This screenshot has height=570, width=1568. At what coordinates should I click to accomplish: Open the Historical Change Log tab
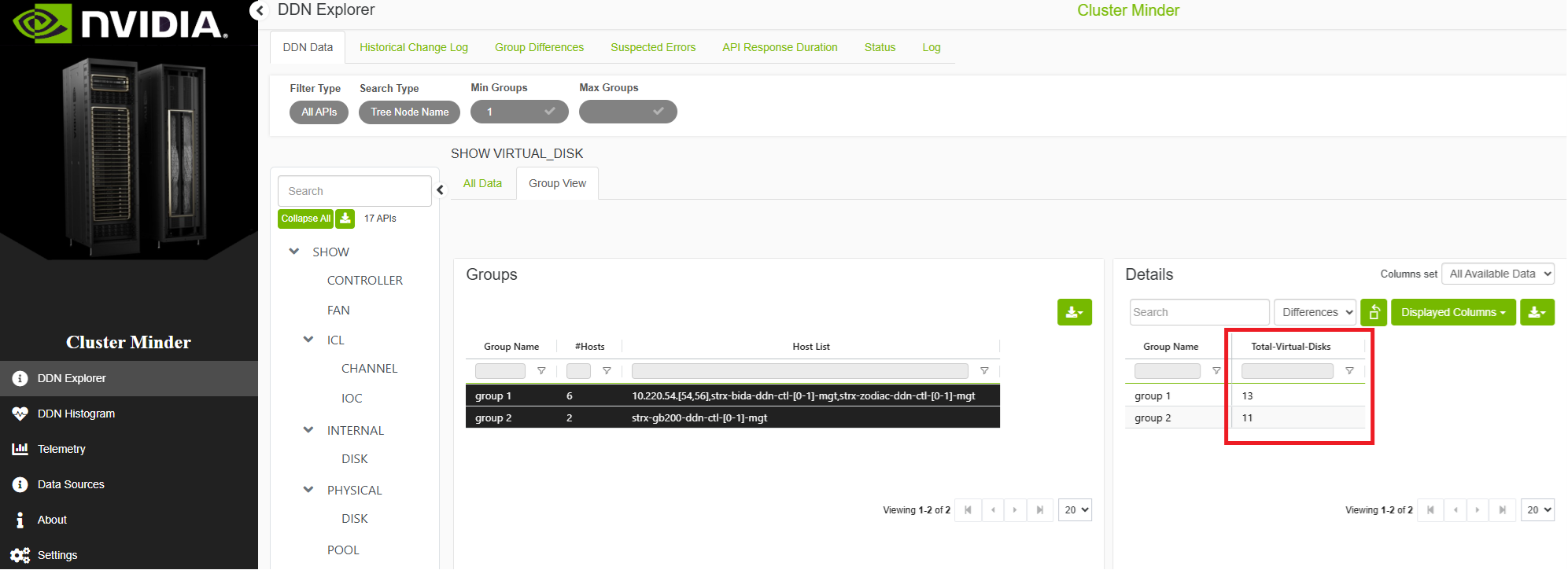point(414,47)
